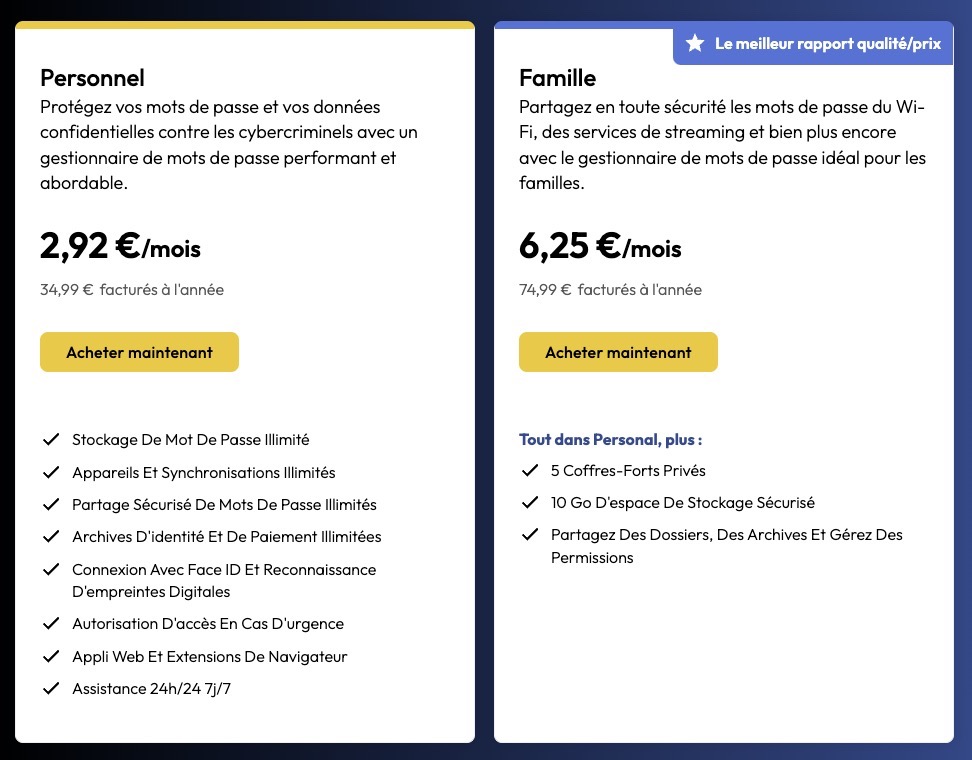Click checkmark next to Autorisation D'accès En Cas D'urgence

(50, 623)
